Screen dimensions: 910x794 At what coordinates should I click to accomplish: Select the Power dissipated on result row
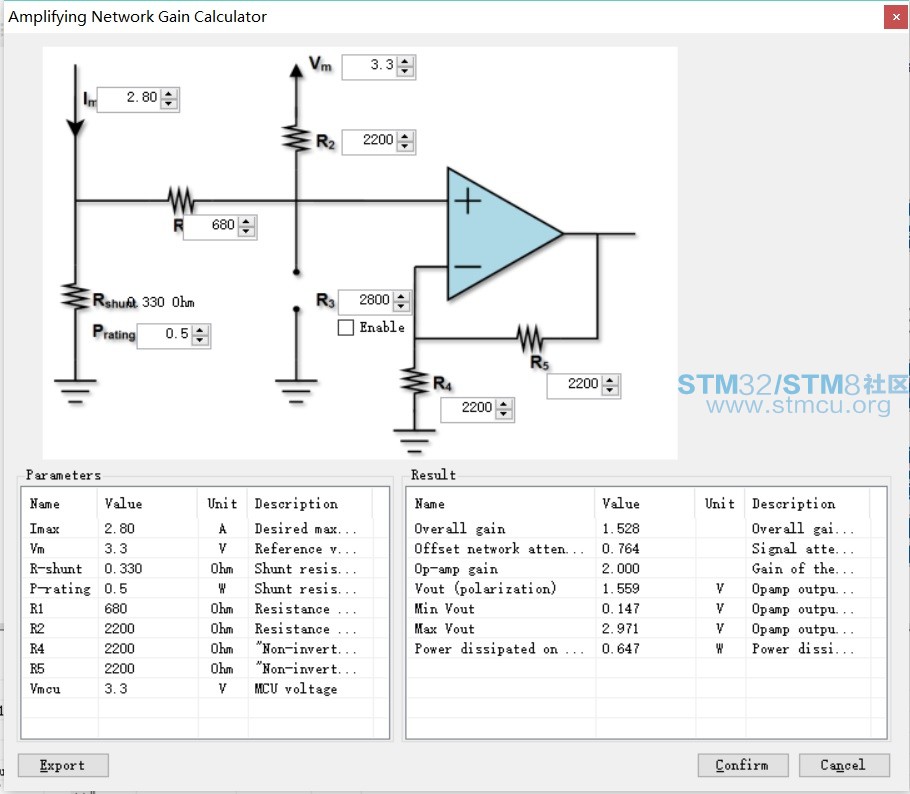click(646, 648)
